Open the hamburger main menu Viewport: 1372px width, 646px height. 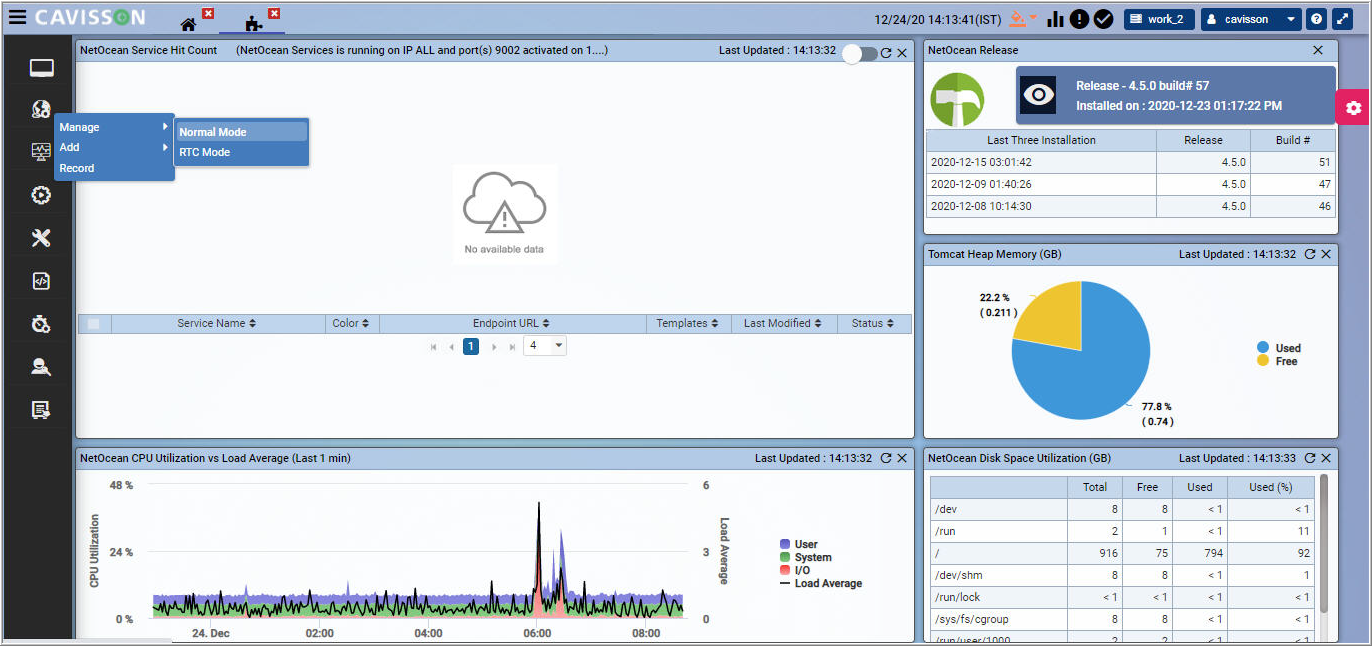17,18
